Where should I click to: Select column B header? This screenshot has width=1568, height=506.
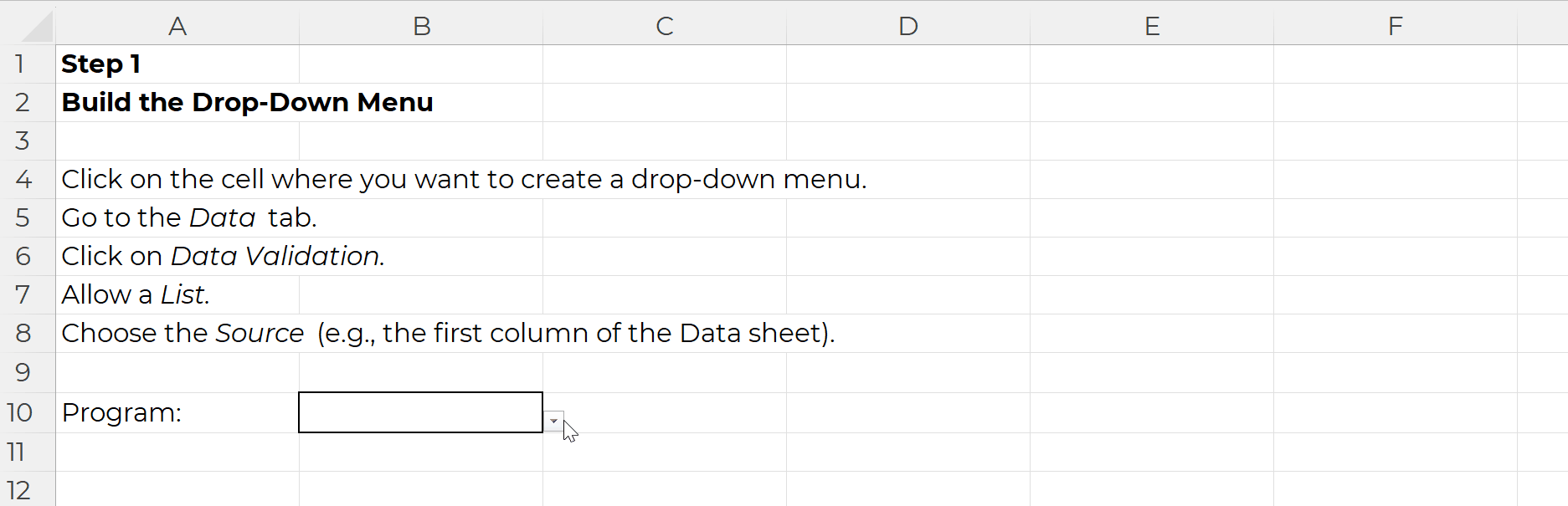click(x=421, y=26)
